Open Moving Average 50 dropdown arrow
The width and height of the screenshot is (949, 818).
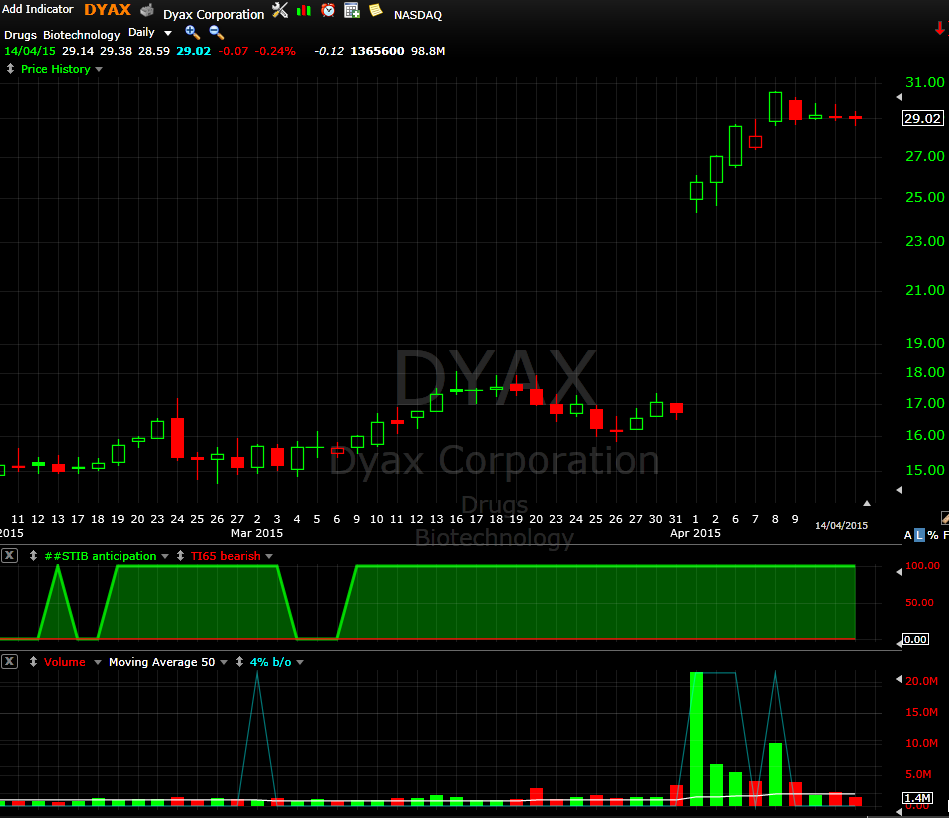point(224,663)
